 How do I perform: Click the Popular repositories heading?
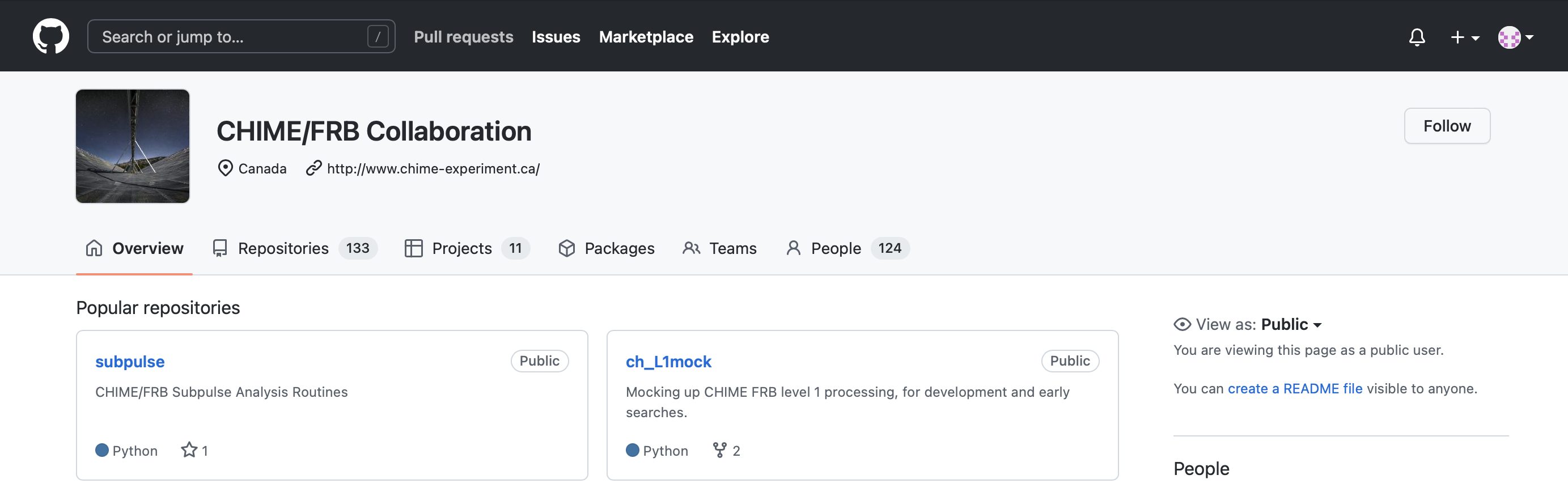pos(158,307)
